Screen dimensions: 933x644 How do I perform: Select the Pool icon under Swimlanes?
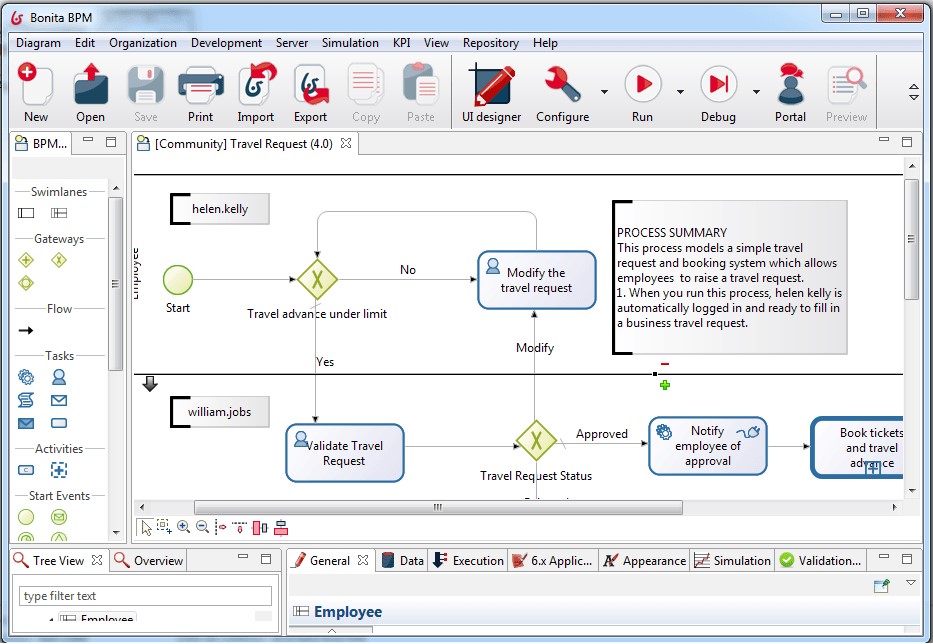coord(27,213)
